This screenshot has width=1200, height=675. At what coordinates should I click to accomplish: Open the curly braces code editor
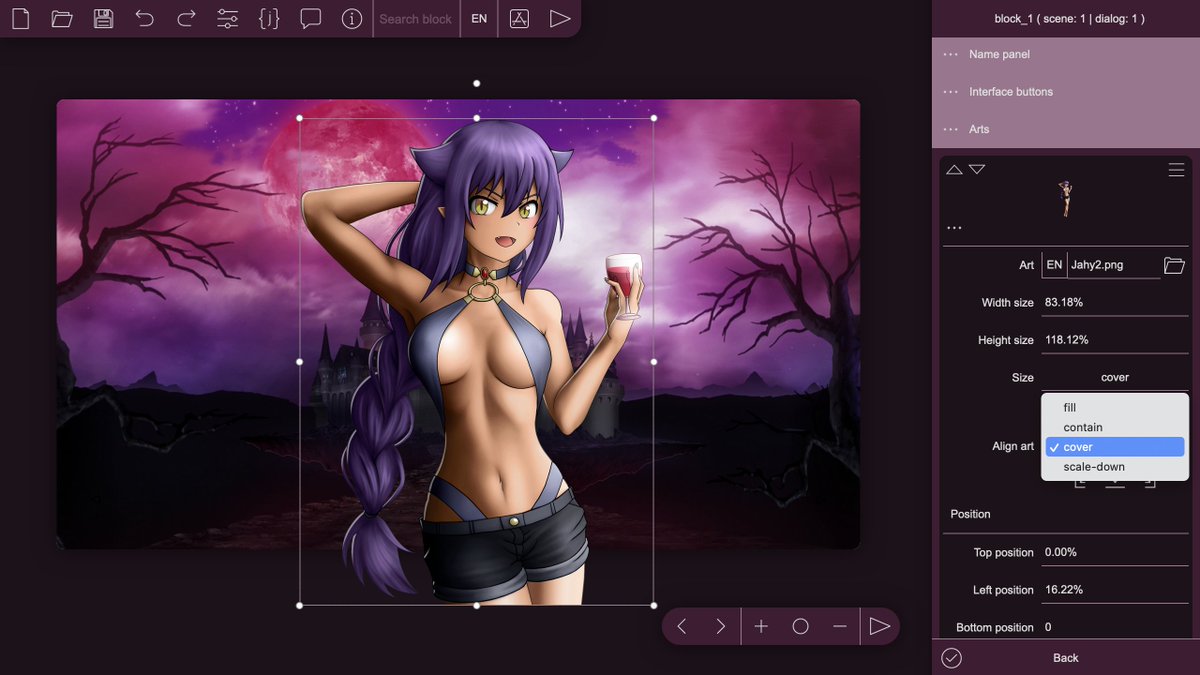(x=268, y=18)
